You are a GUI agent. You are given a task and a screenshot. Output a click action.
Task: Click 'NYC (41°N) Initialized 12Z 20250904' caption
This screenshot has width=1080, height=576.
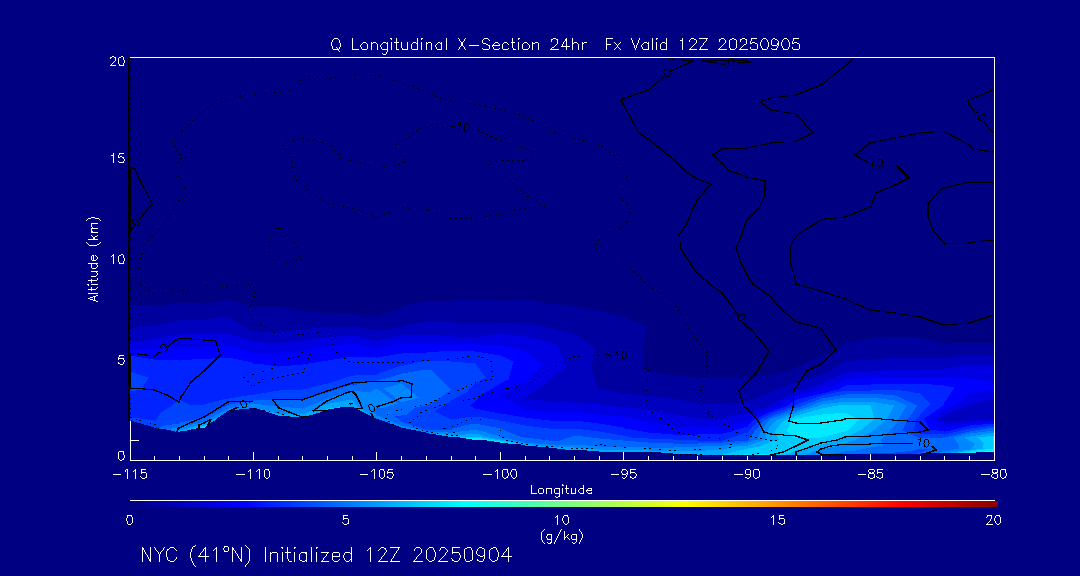(x=326, y=555)
